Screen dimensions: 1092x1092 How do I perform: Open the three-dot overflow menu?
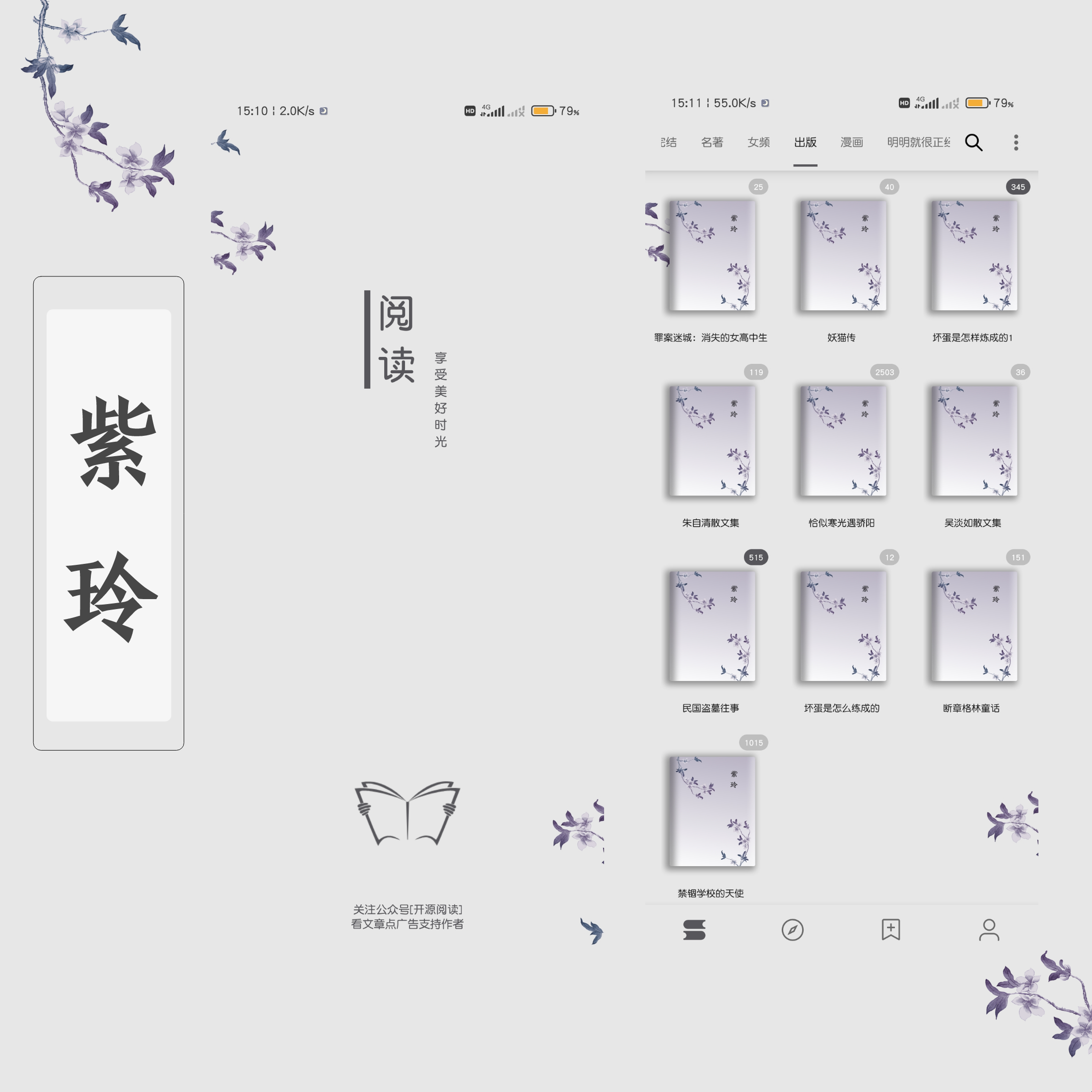click(1016, 142)
